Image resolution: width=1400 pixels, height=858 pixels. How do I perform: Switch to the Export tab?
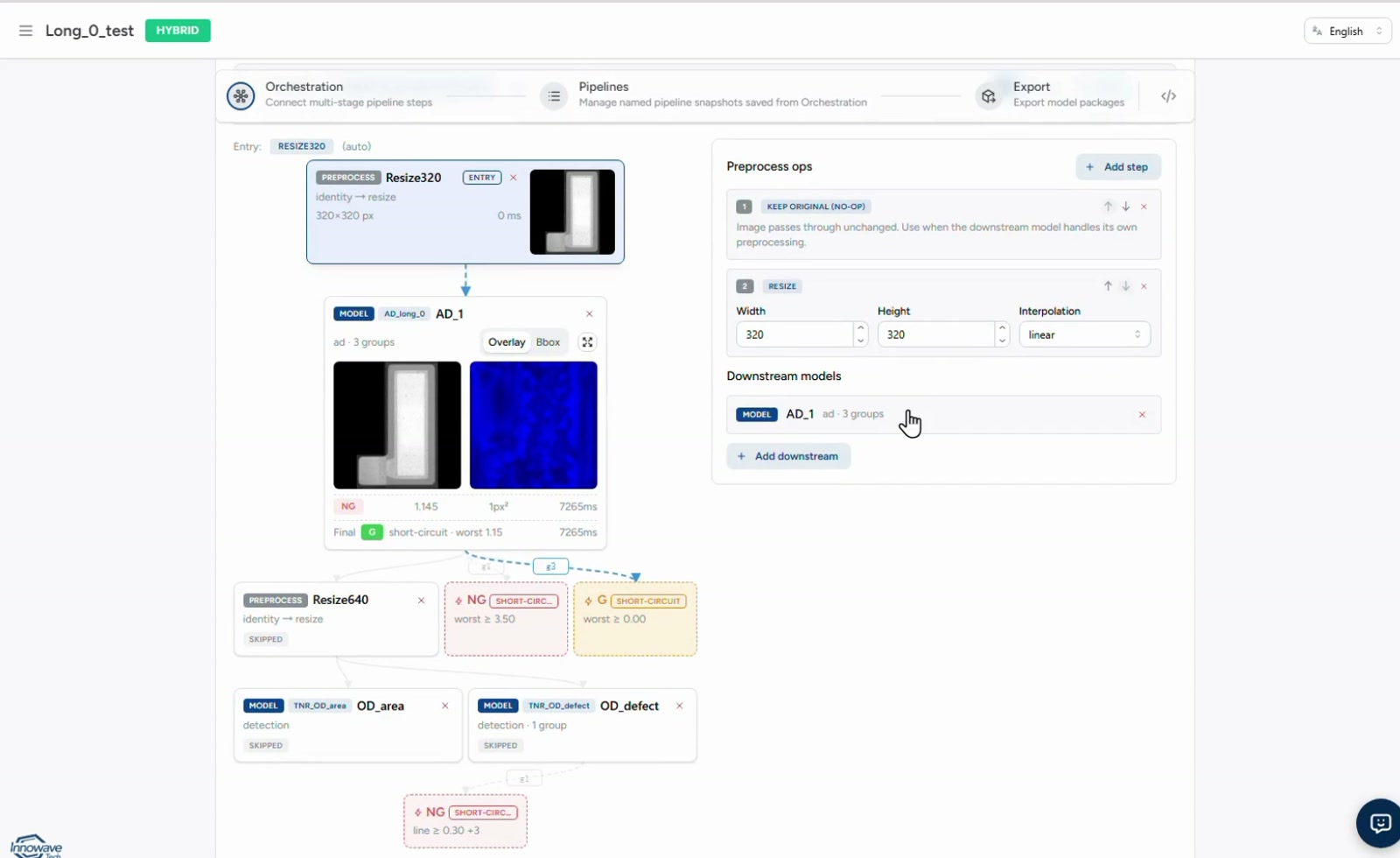click(x=1050, y=95)
